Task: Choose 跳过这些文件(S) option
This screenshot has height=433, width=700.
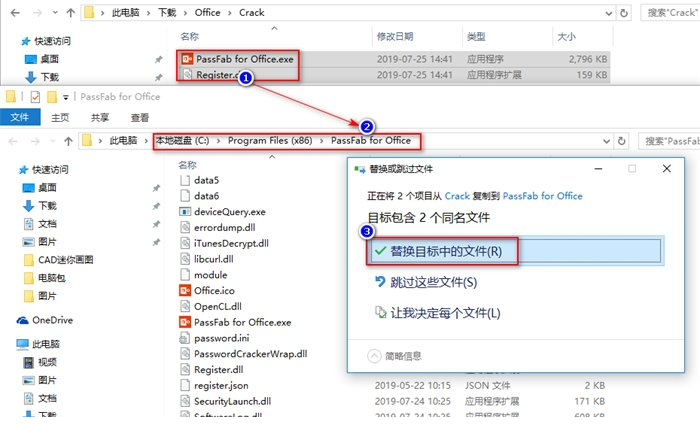Action: (433, 282)
